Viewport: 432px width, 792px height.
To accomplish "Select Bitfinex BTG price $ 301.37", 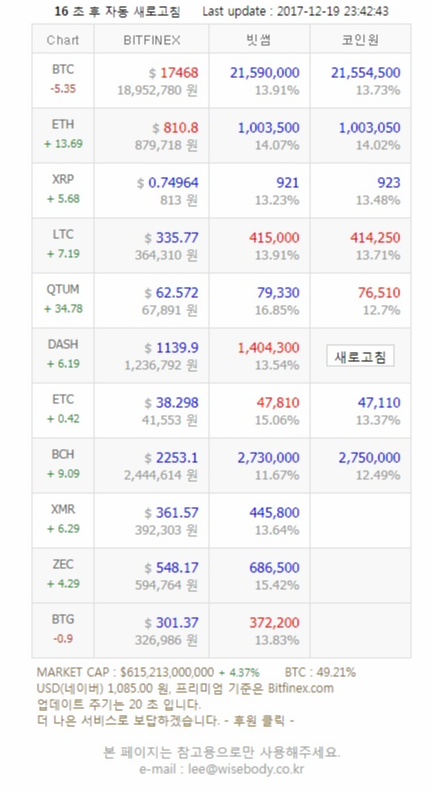I will 171,623.
